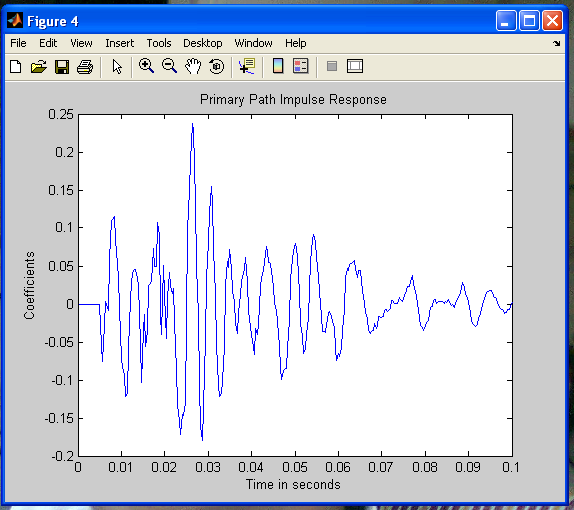Click the y-axis tick label -0.2
574x510 pixels.
pos(63,457)
